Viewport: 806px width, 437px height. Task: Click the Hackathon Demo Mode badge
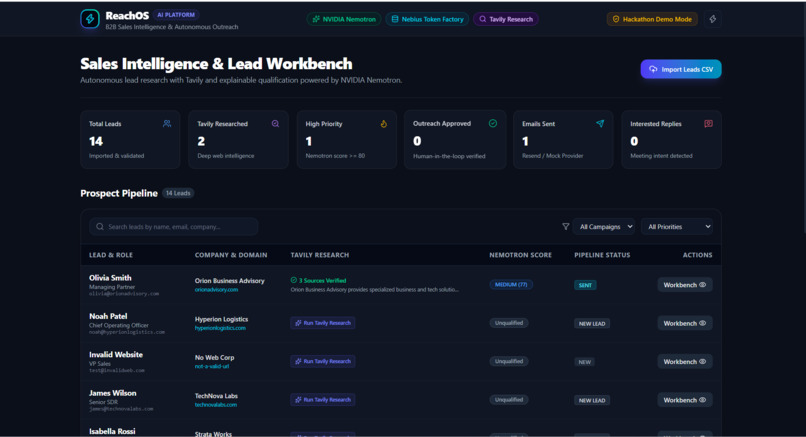[x=652, y=19]
